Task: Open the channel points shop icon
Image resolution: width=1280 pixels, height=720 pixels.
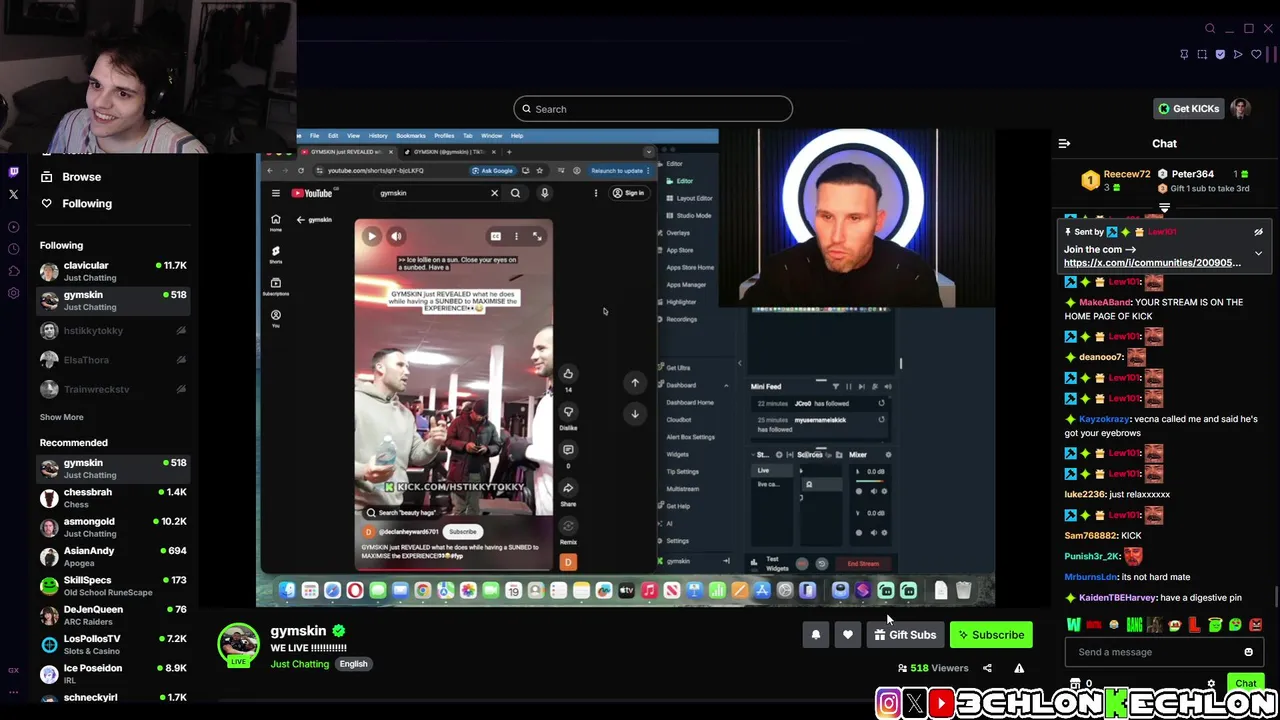Action: point(1075,685)
